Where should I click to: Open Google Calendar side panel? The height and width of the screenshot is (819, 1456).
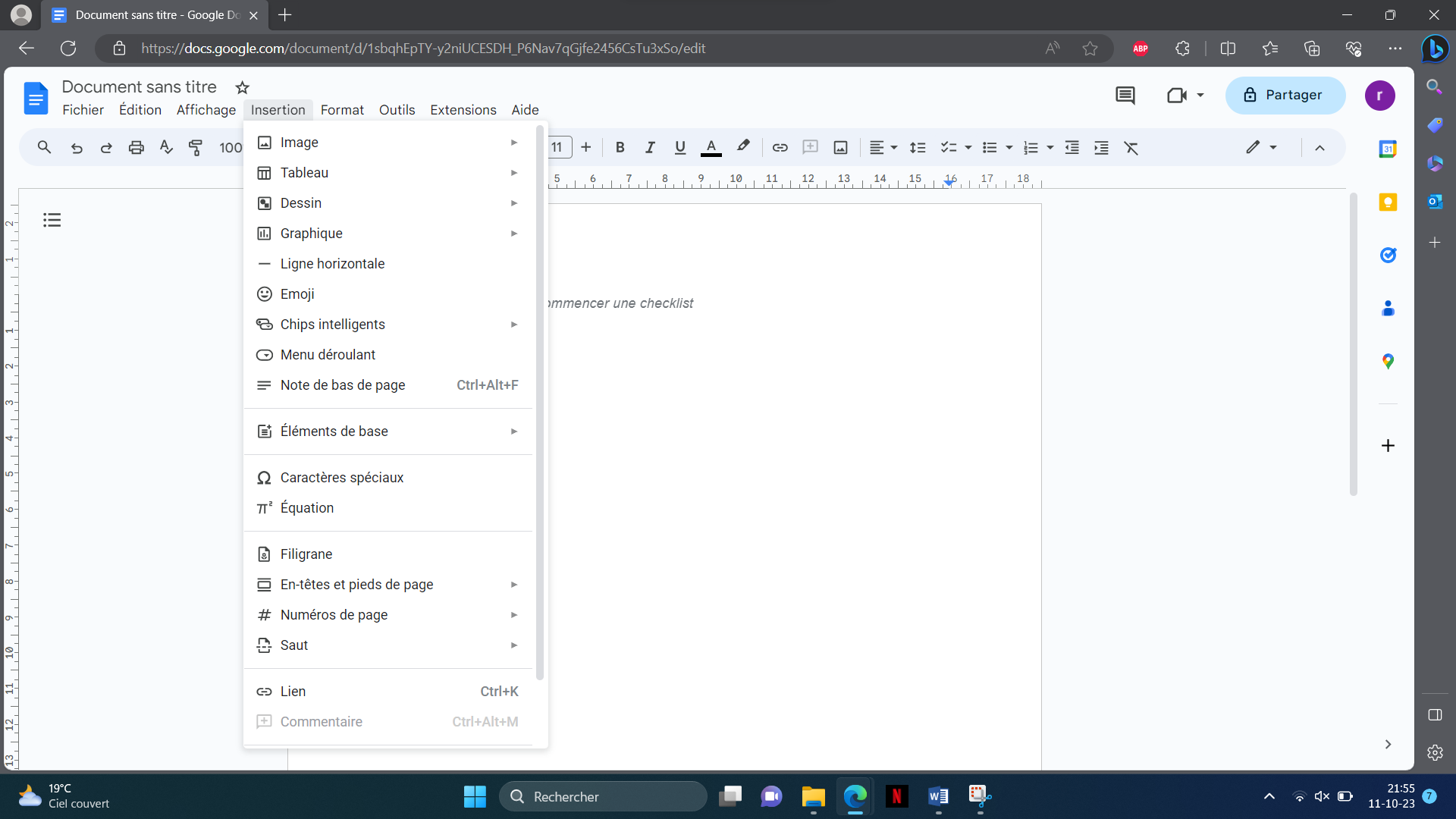(x=1388, y=149)
